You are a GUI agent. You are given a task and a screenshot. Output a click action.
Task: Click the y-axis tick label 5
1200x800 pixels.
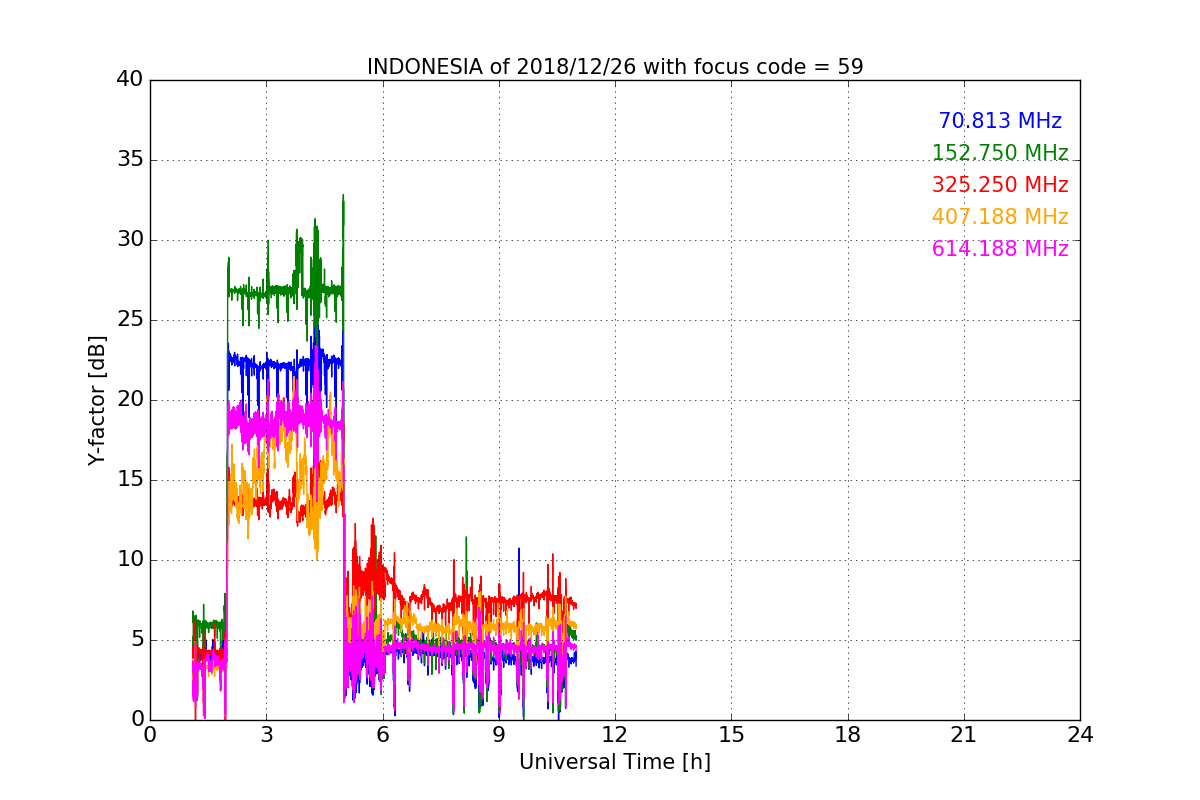click(136, 640)
